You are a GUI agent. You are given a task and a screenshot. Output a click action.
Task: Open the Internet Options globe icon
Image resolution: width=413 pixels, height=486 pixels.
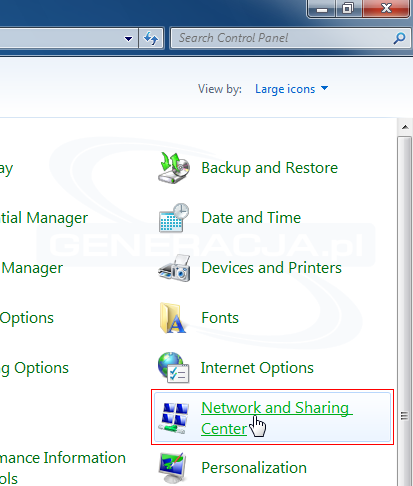[173, 368]
